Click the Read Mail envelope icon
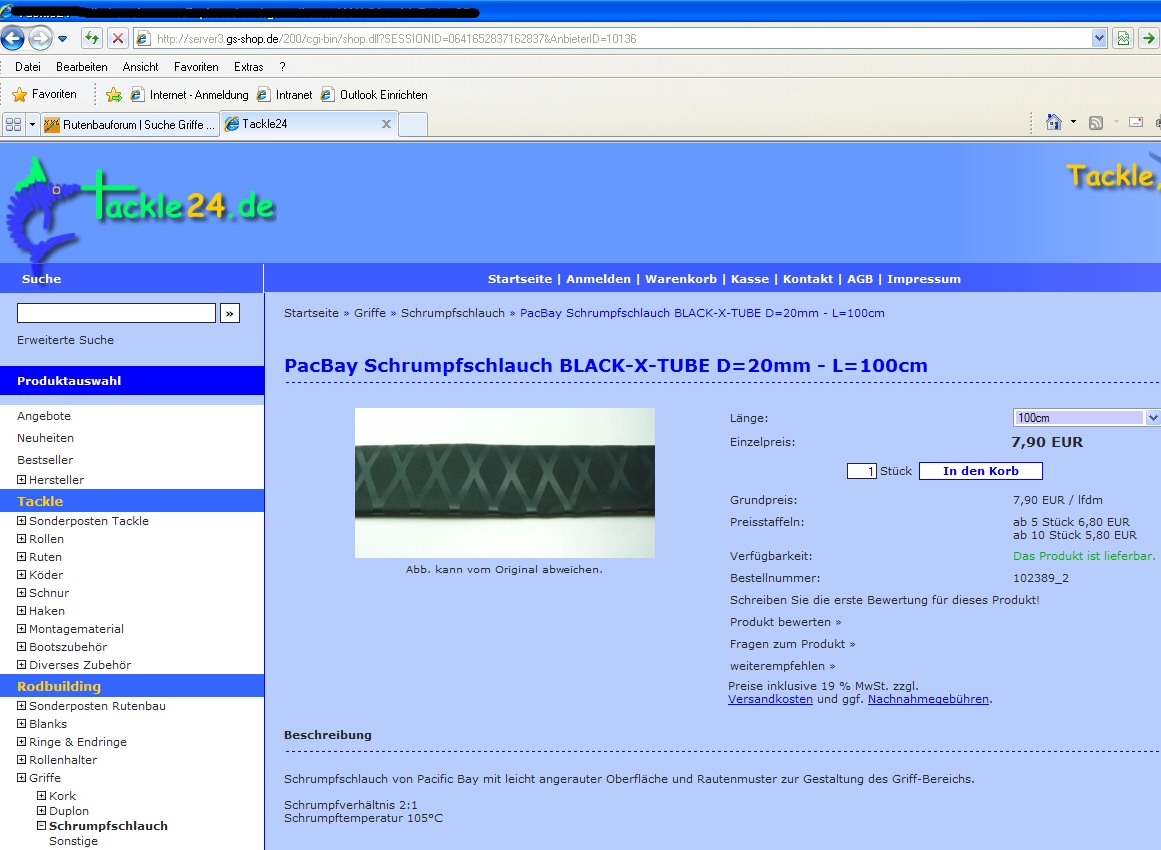 click(1136, 122)
